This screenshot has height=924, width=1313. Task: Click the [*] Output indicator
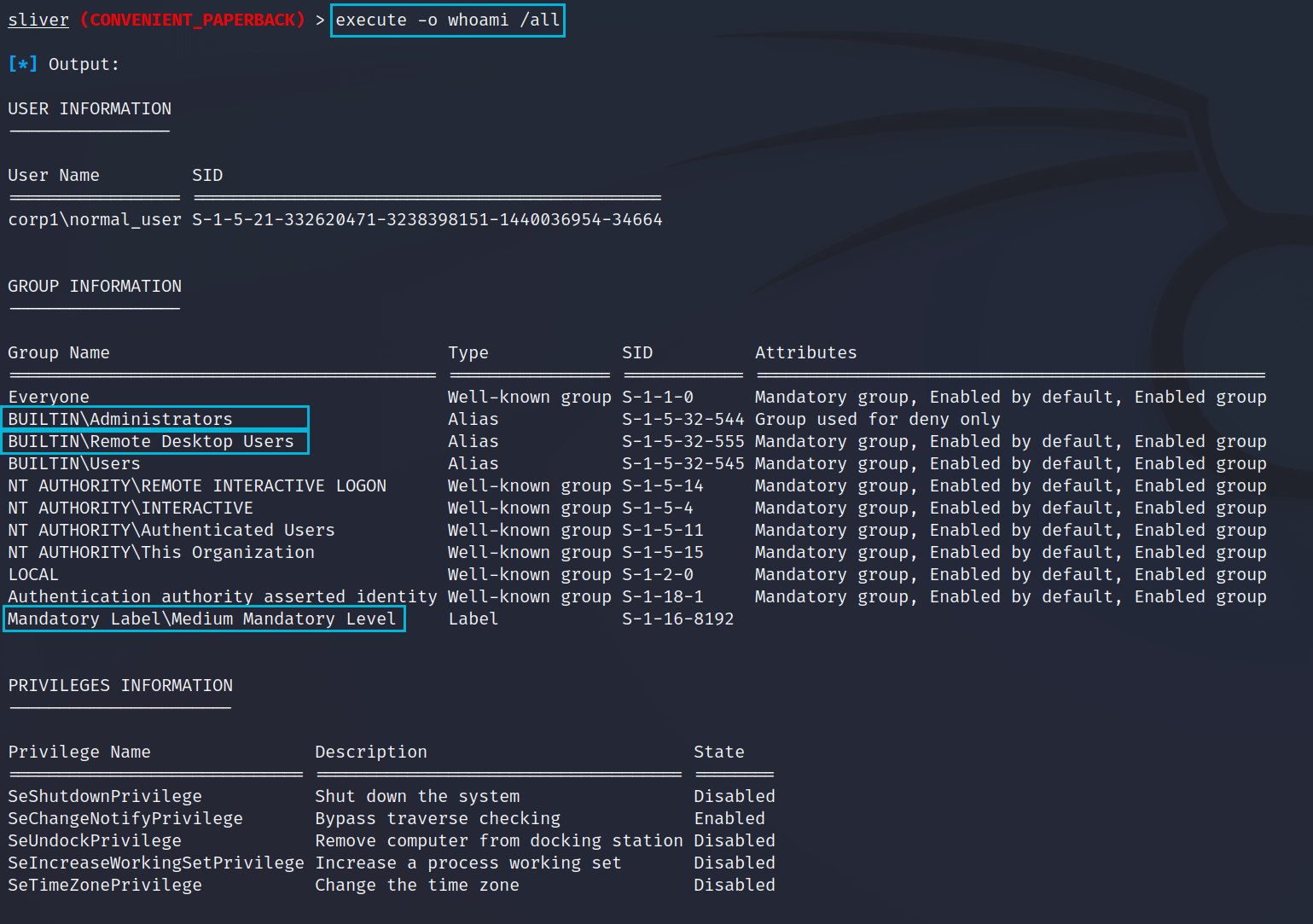pyautogui.click(x=63, y=64)
